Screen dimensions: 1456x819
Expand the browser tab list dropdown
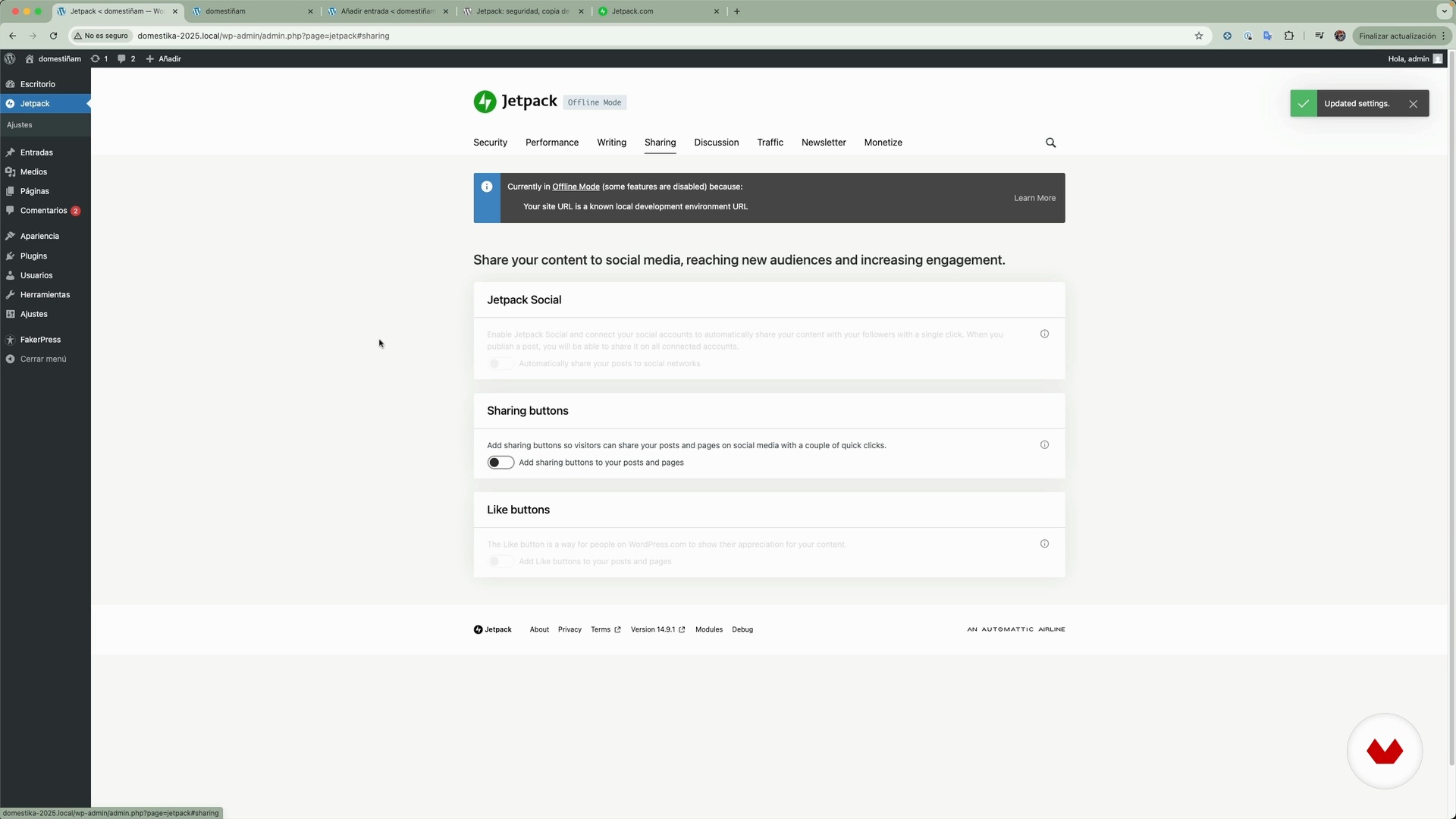(x=1443, y=11)
